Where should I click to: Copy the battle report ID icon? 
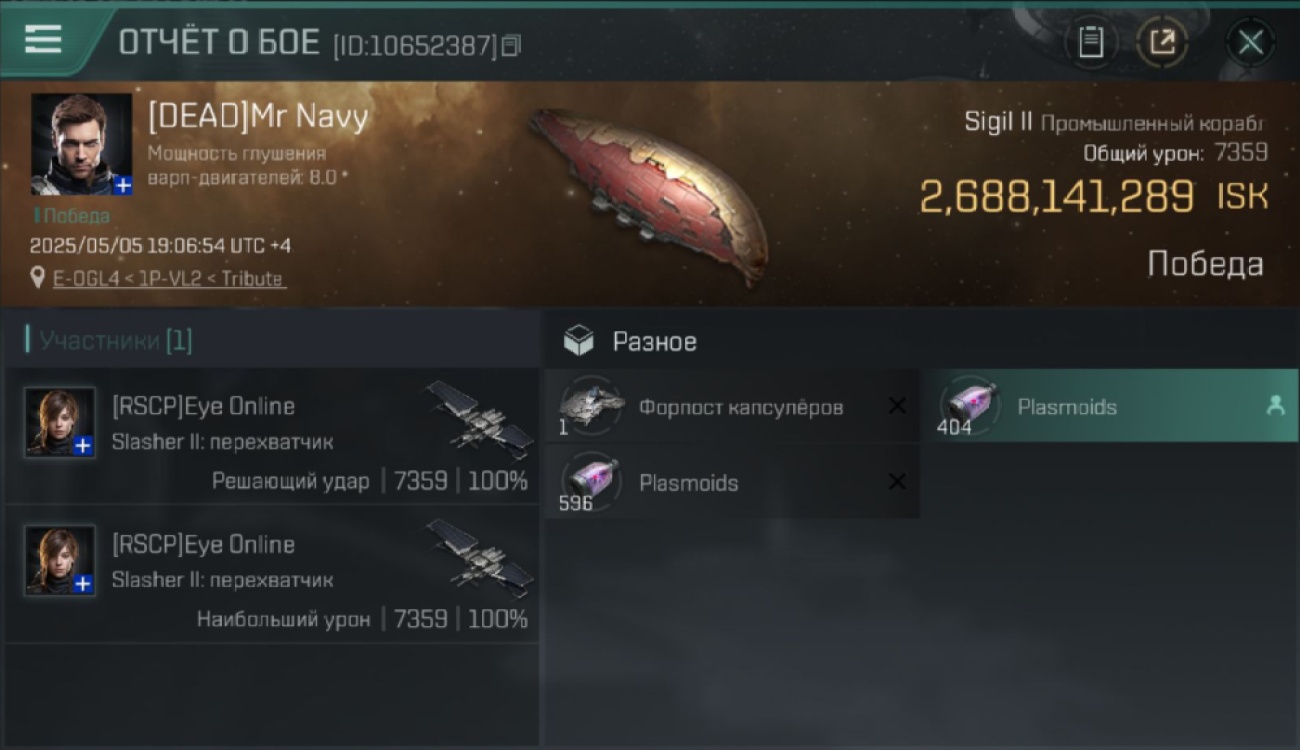(511, 45)
